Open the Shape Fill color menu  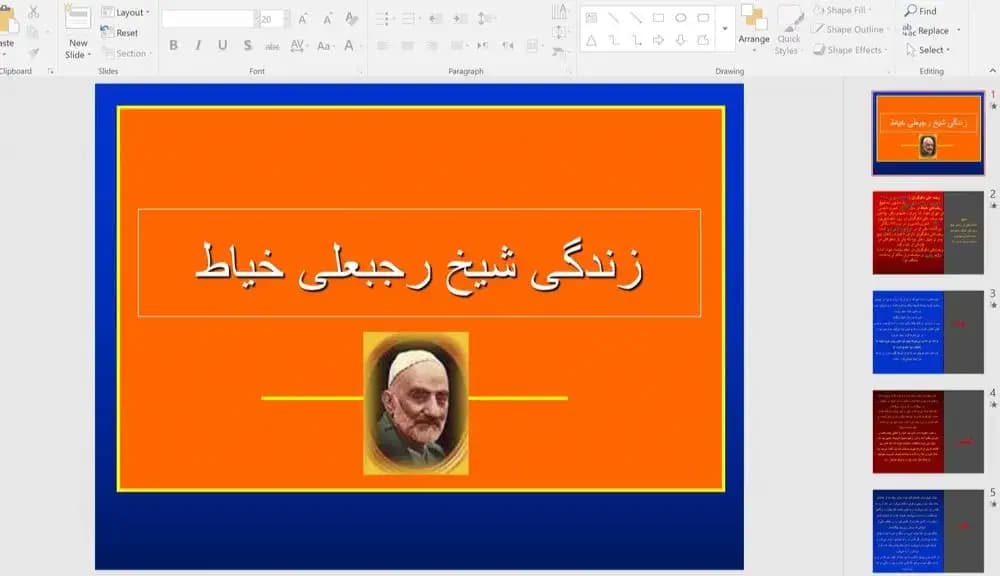click(842, 10)
